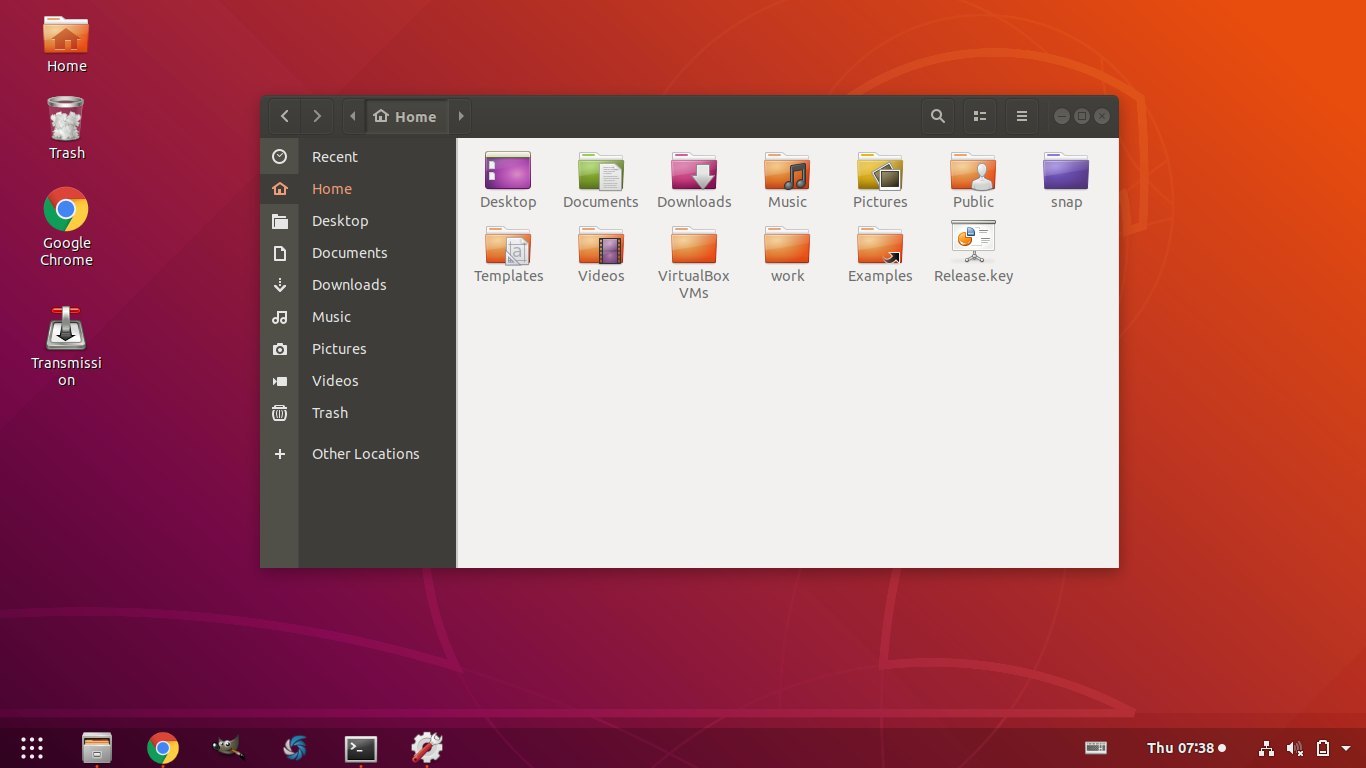Select Trash in the sidebar
The height and width of the screenshot is (768, 1366).
point(358,413)
